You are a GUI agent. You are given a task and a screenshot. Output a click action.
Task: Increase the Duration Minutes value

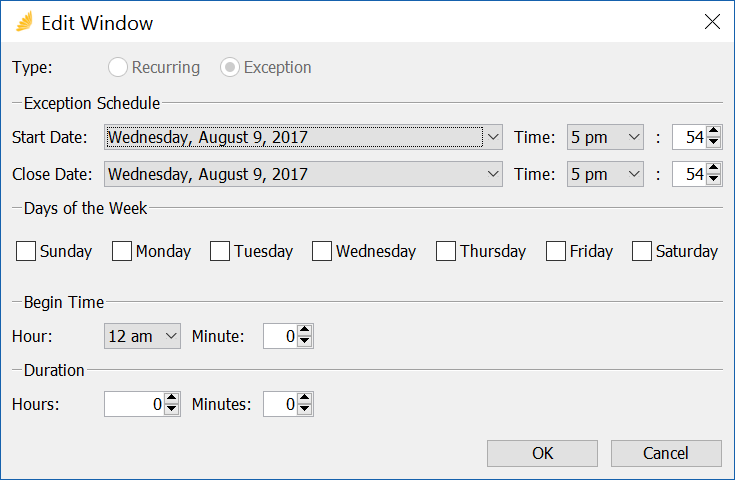click(305, 398)
